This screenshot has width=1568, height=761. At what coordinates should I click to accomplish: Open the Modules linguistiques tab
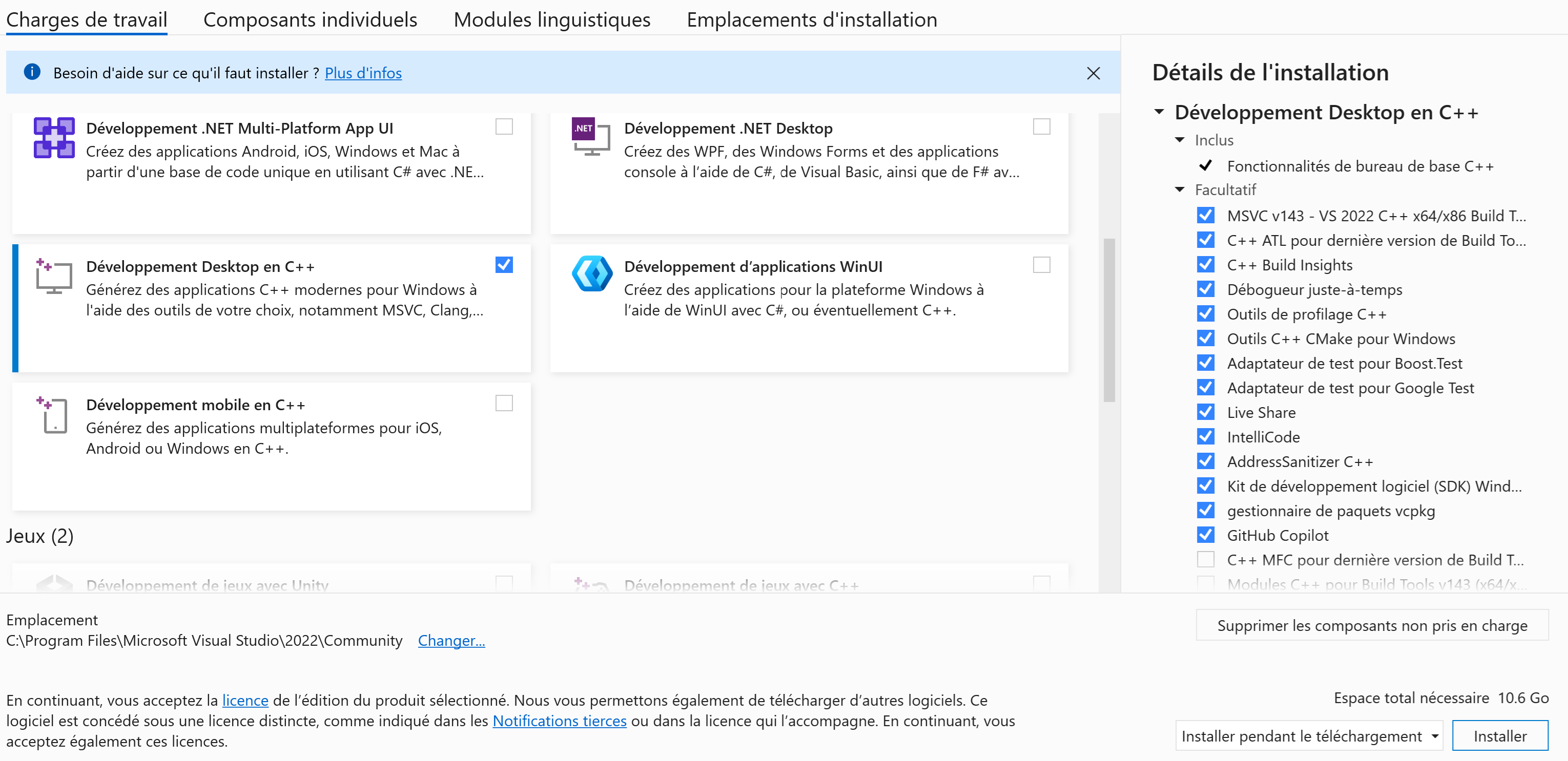tap(551, 19)
